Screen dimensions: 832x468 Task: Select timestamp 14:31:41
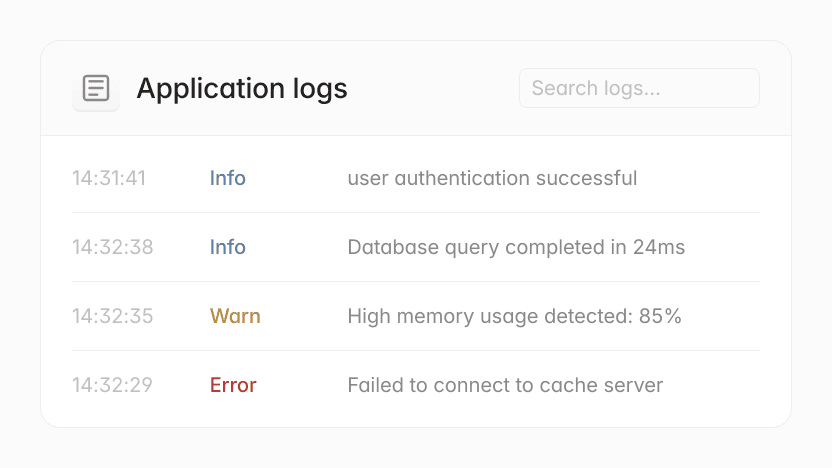[109, 178]
